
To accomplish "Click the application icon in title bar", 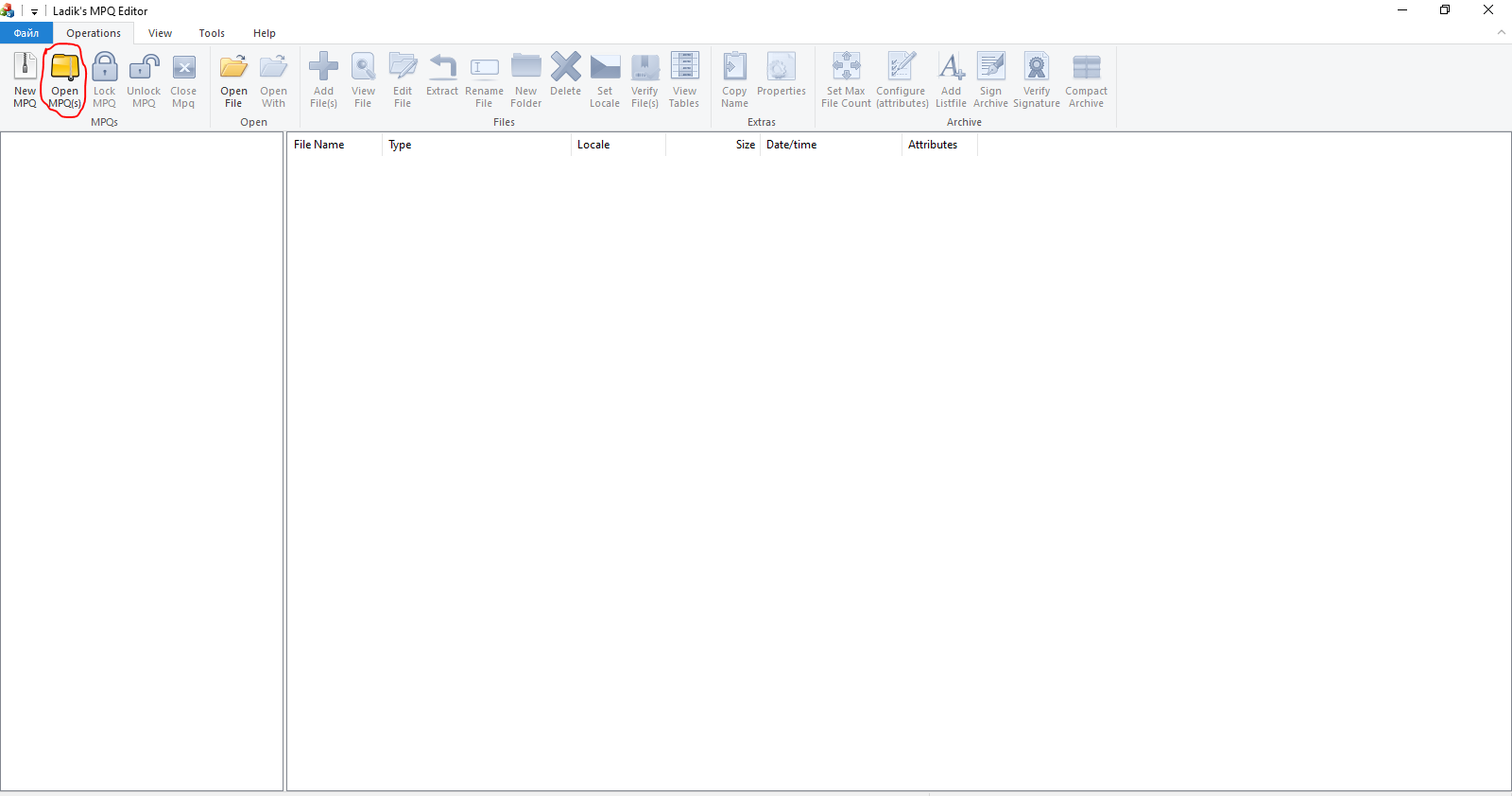I will pos(9,10).
